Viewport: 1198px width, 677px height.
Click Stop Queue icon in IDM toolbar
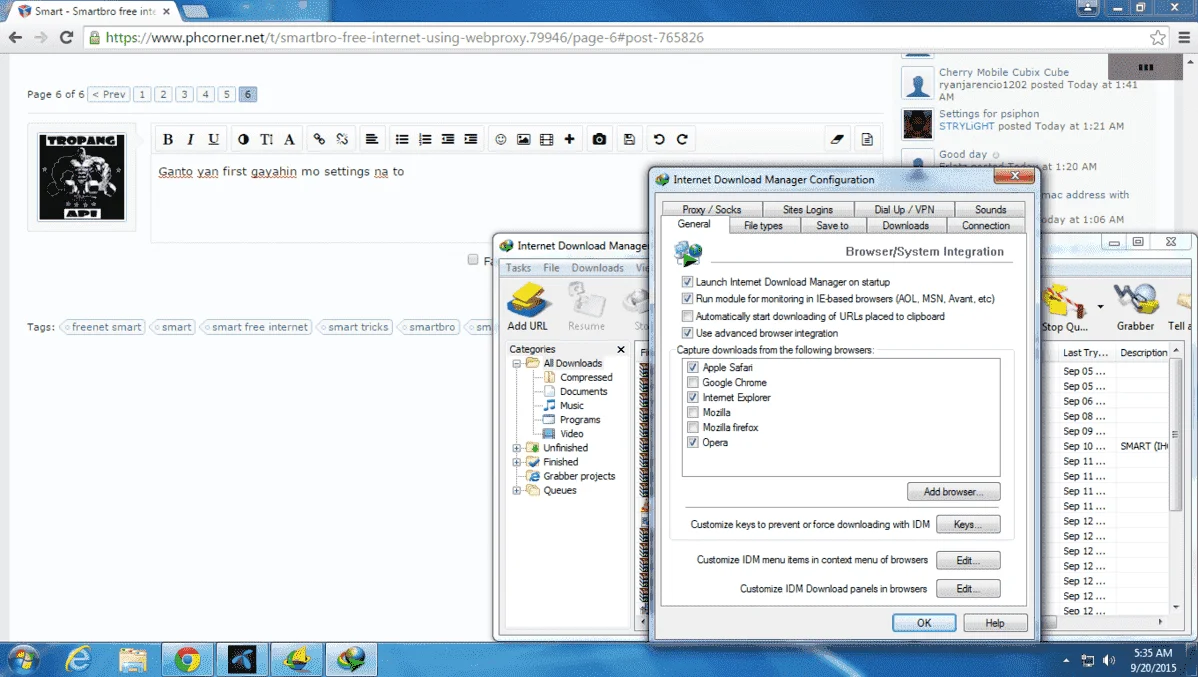tap(1065, 306)
